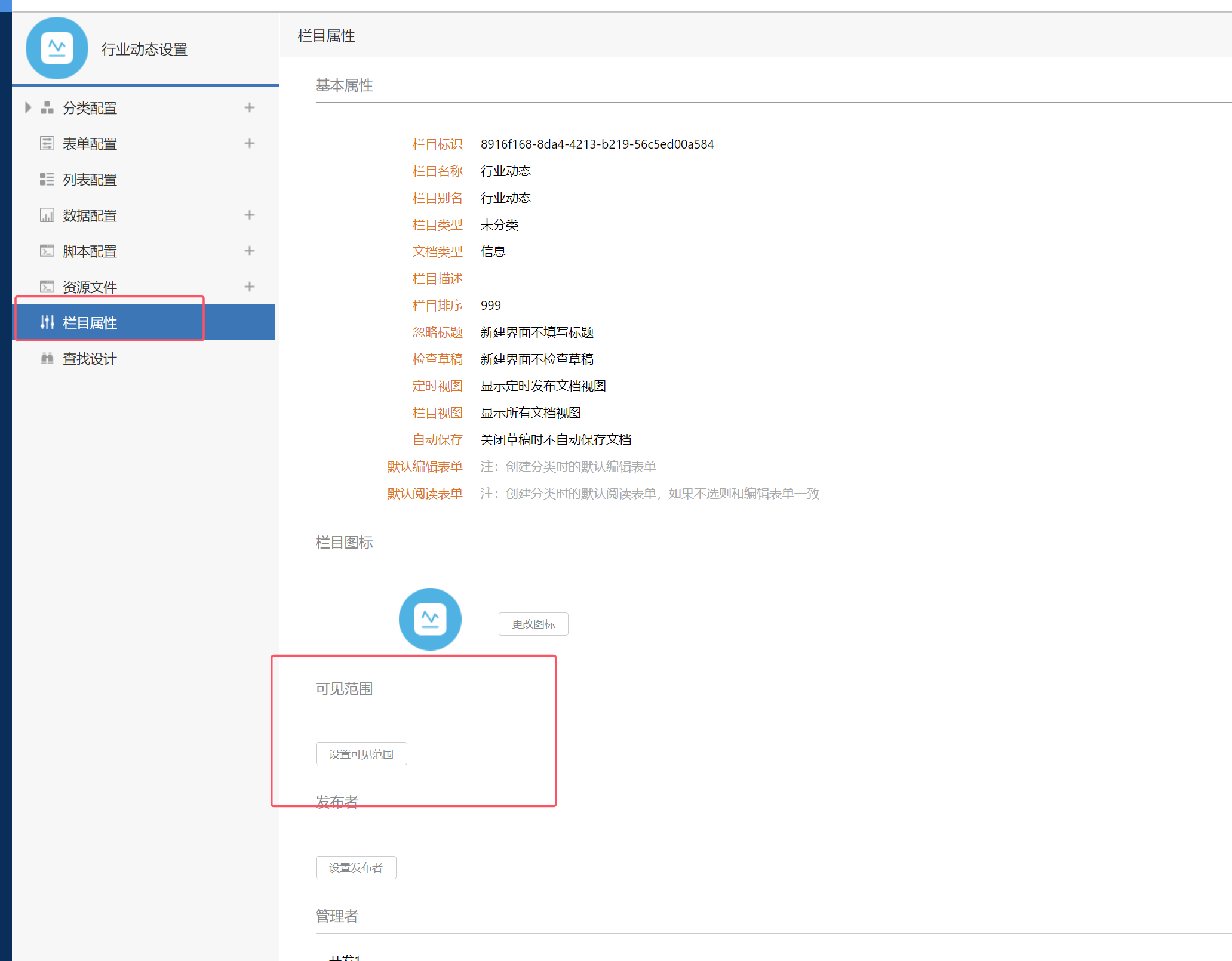Click the 分类配置 blocks icon

pyautogui.click(x=47, y=108)
